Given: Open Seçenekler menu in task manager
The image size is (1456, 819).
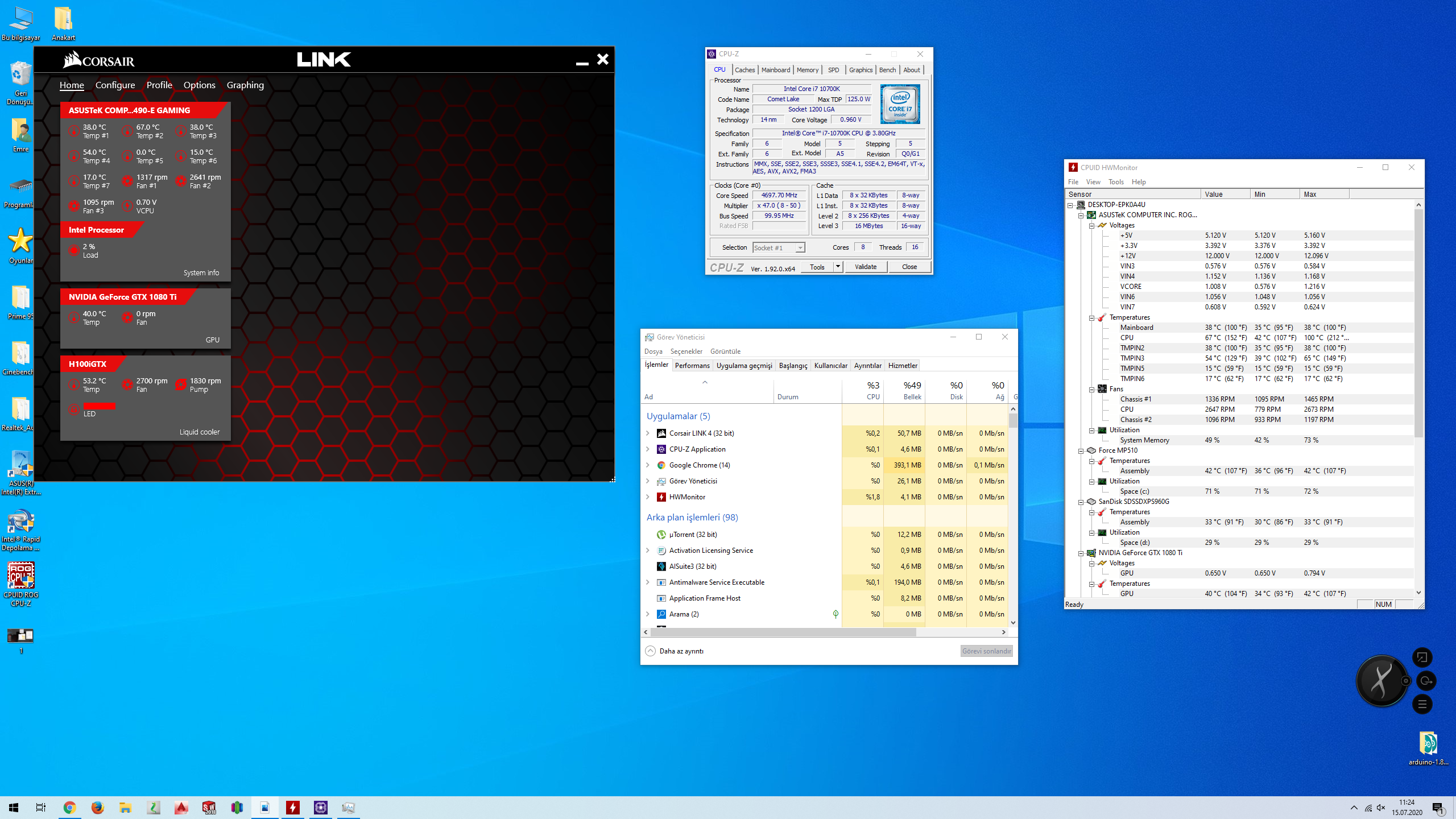Looking at the screenshot, I should tap(686, 351).
